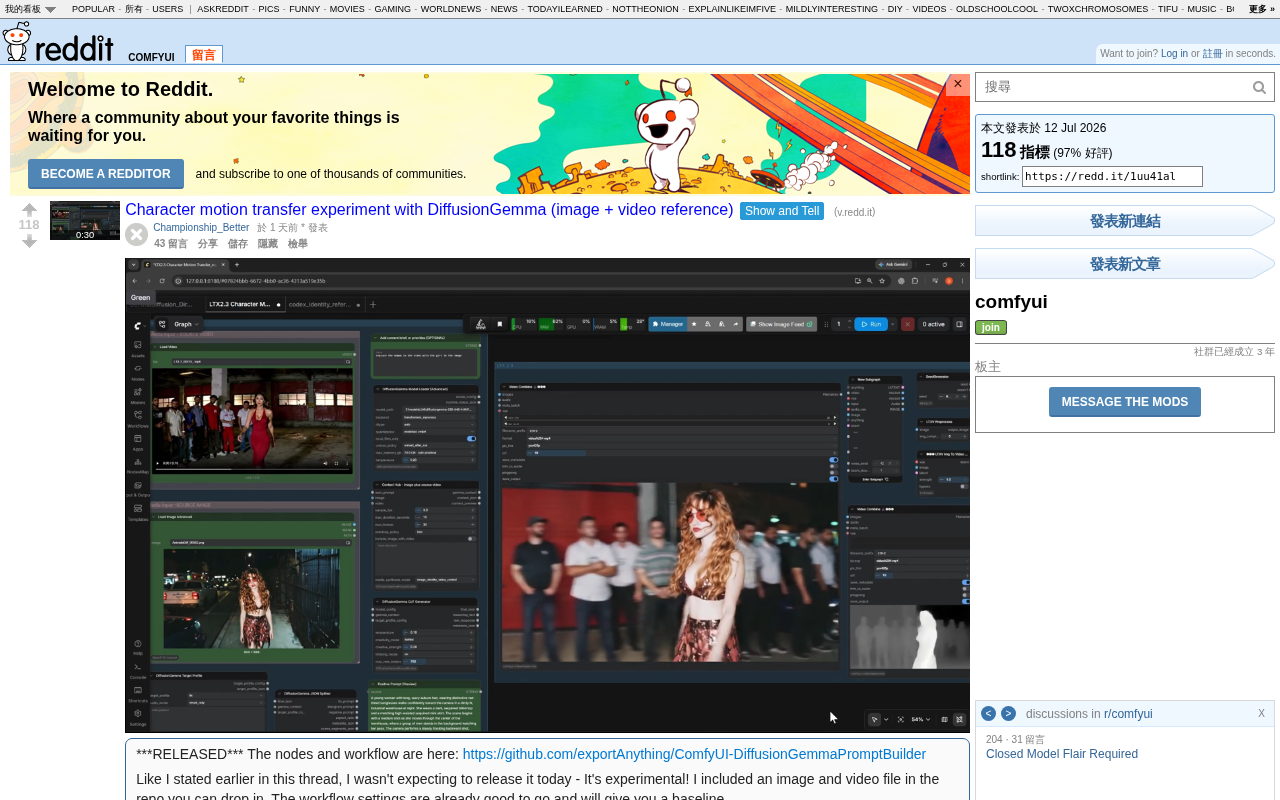Click 發表新文章 submit text button
The image size is (1280, 800).
(x=1125, y=264)
